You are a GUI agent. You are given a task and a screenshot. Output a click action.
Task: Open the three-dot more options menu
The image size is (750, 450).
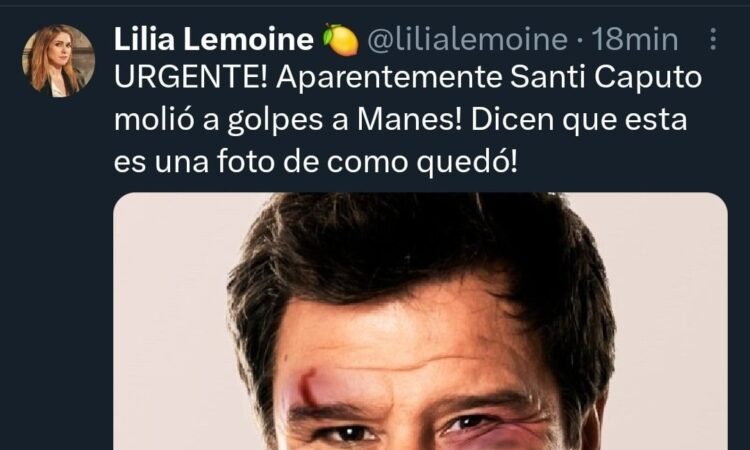713,39
